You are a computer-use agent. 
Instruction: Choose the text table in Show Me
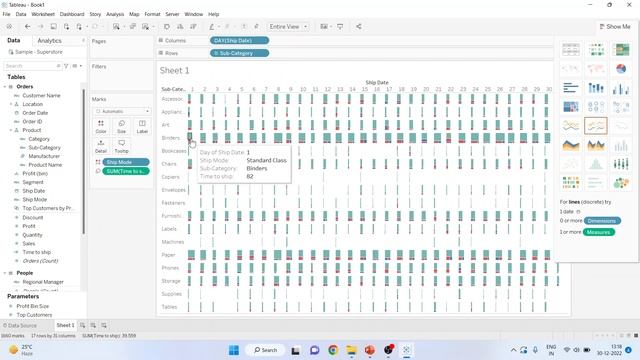point(571,49)
